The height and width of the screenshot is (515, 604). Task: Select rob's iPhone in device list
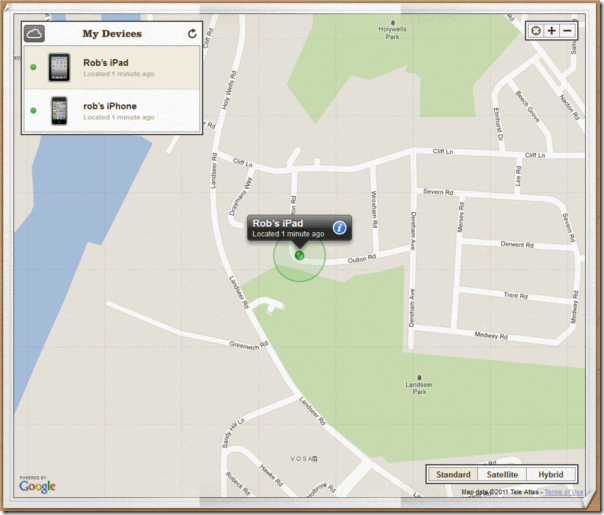[x=112, y=111]
